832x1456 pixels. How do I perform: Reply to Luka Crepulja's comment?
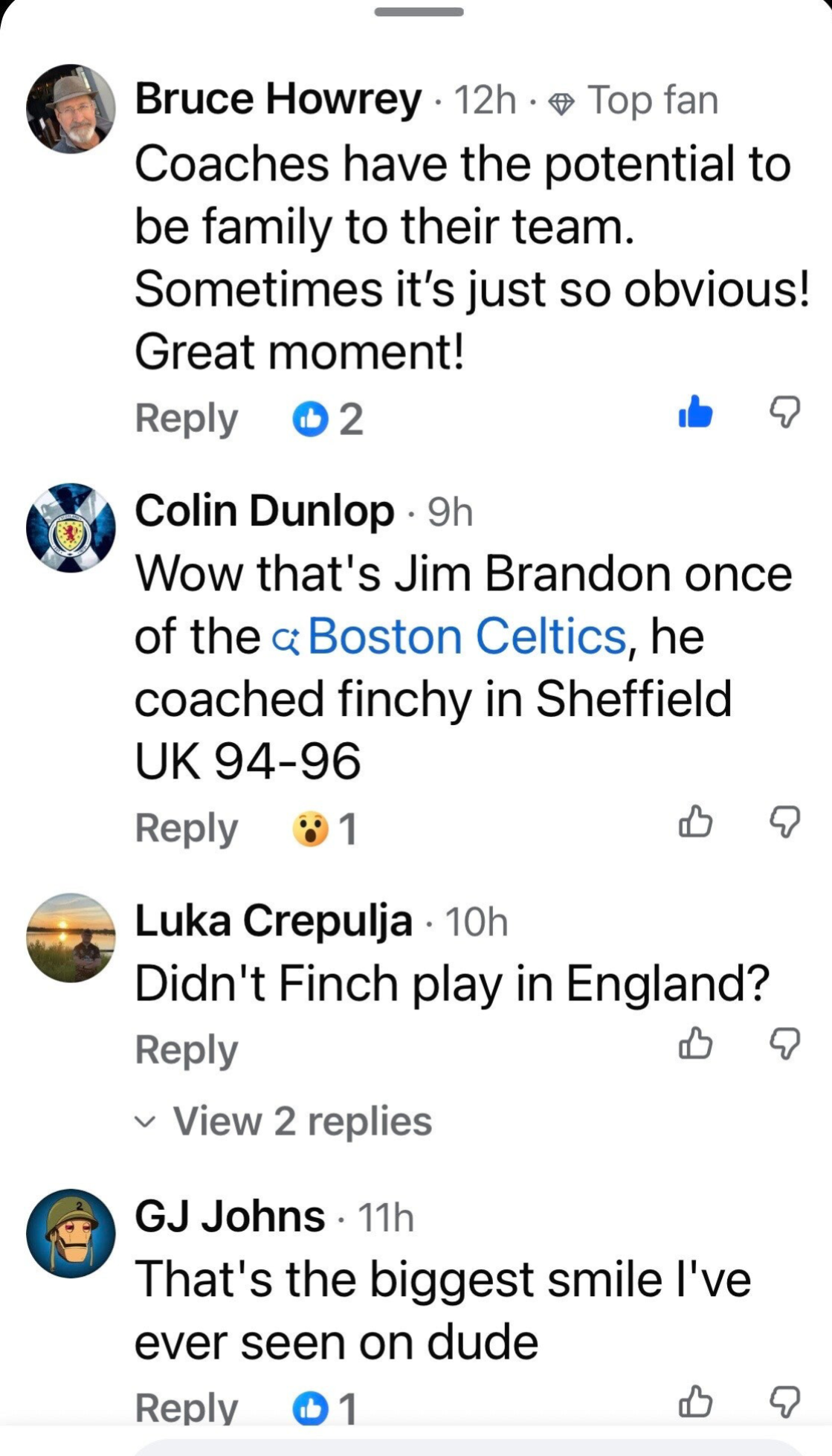(x=186, y=1050)
